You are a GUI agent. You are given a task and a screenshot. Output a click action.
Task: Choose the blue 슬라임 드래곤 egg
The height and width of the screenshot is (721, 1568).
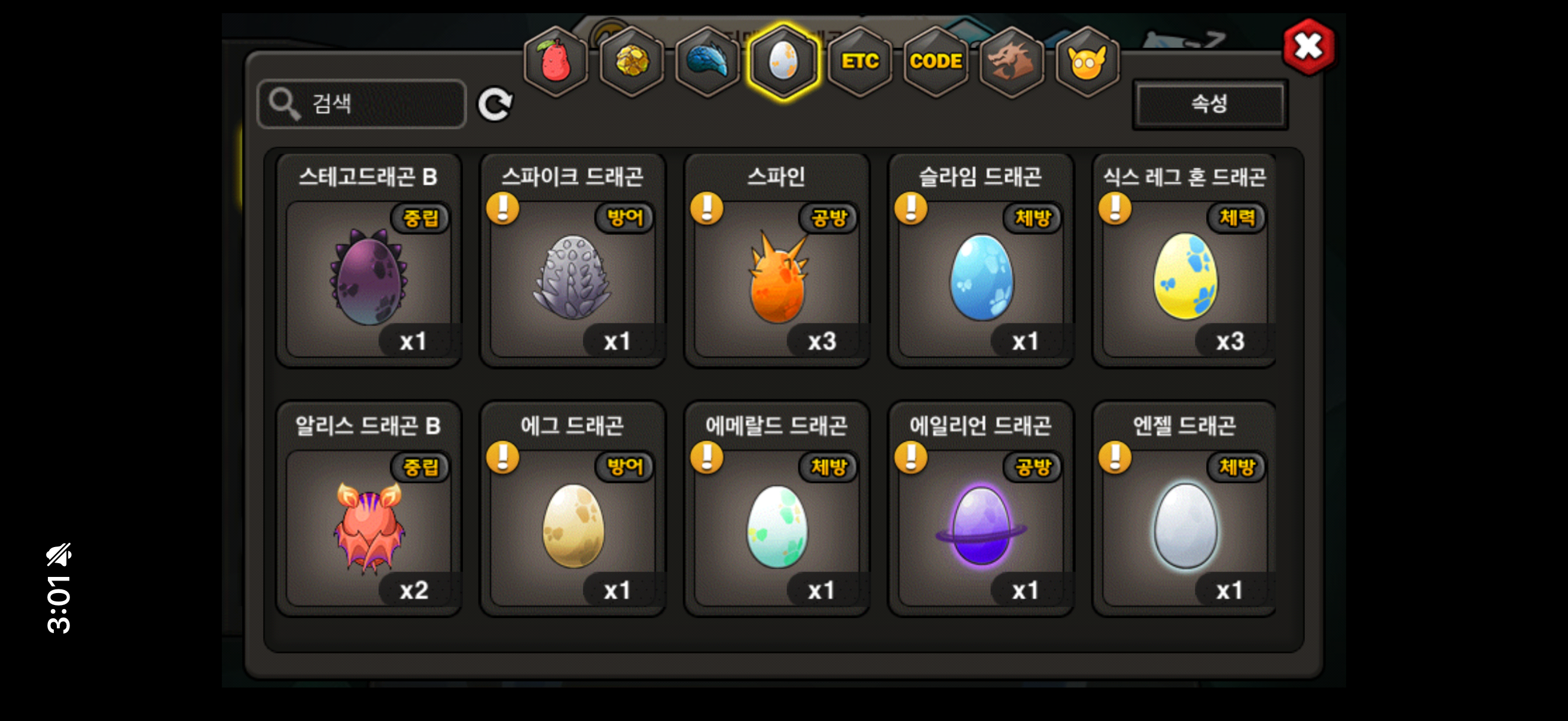[981, 278]
